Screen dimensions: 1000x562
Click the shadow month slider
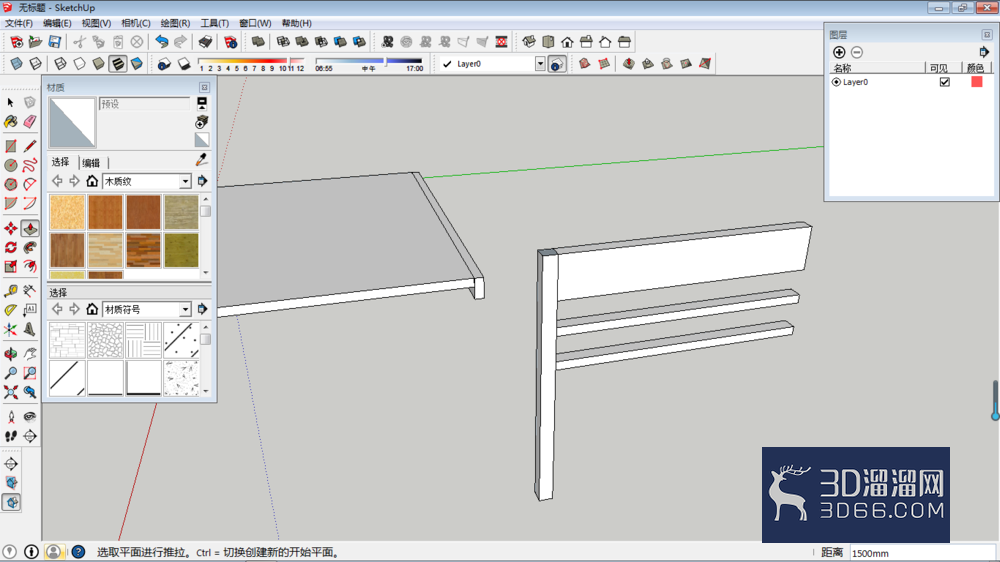pos(251,62)
